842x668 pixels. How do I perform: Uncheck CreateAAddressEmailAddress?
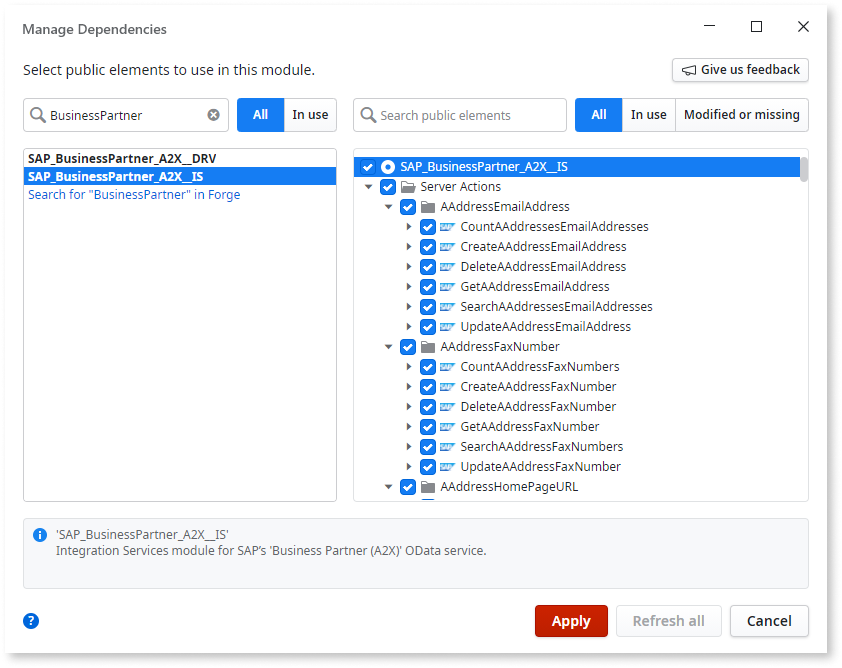tap(427, 247)
